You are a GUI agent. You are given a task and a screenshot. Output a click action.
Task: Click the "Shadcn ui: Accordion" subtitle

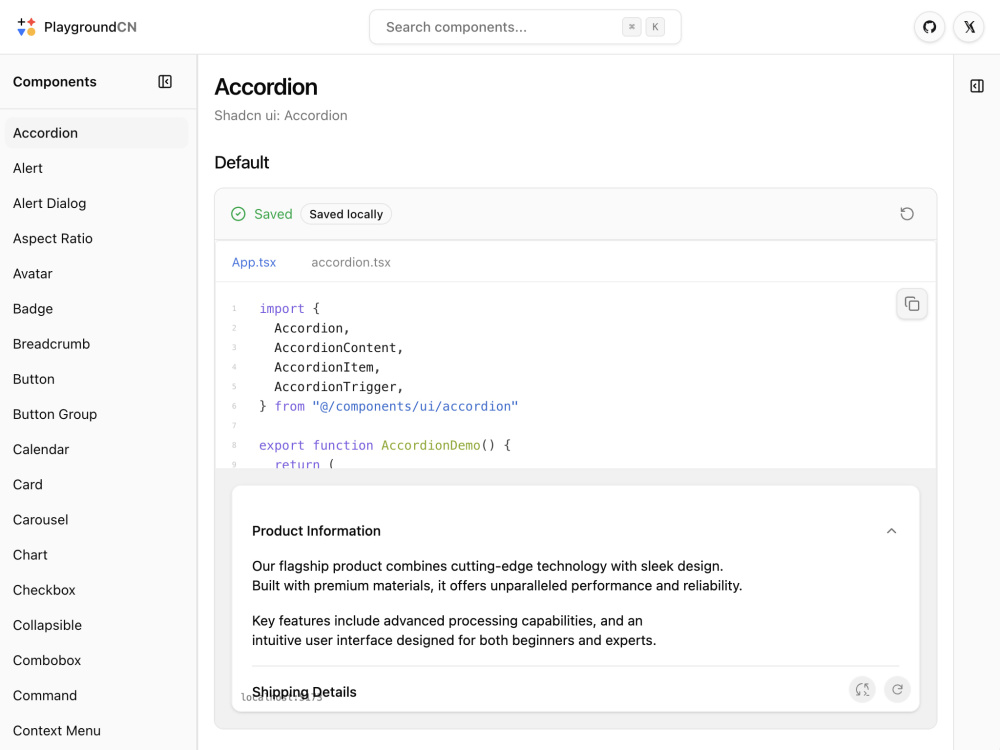click(281, 115)
